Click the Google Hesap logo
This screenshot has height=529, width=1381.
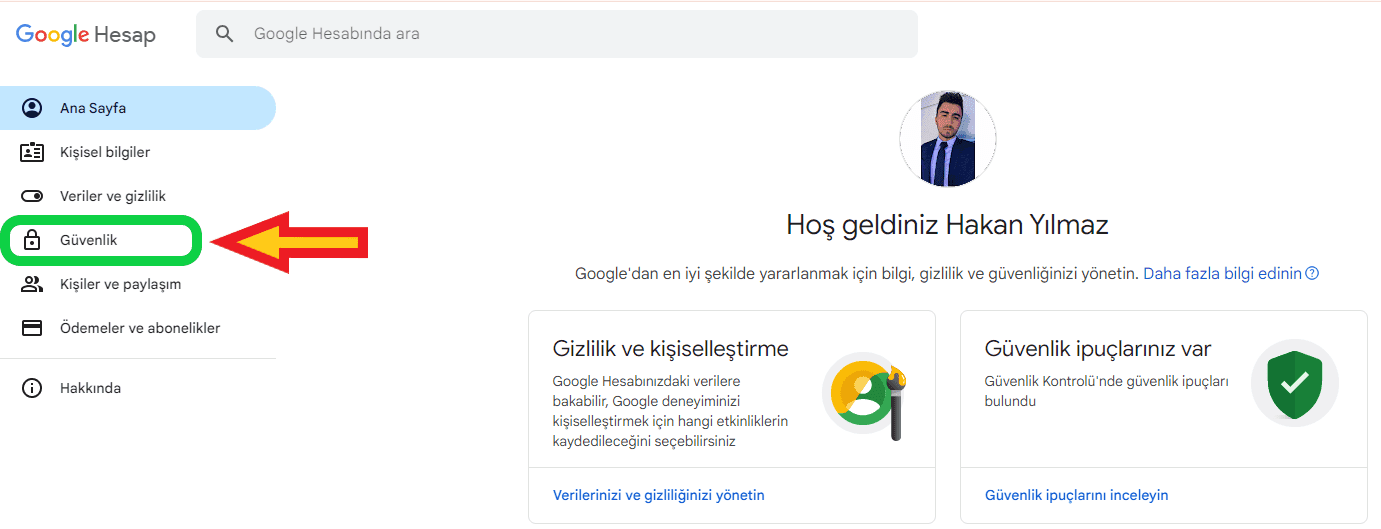click(x=86, y=35)
